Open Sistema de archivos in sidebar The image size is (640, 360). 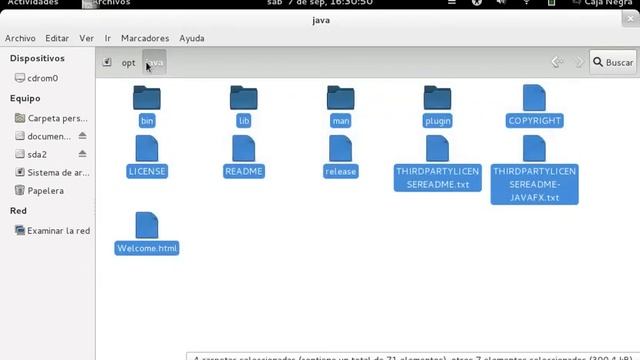pos(52,172)
